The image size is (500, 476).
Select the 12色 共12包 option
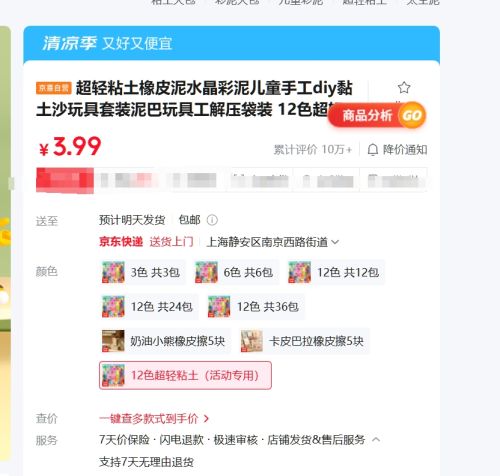(x=336, y=272)
